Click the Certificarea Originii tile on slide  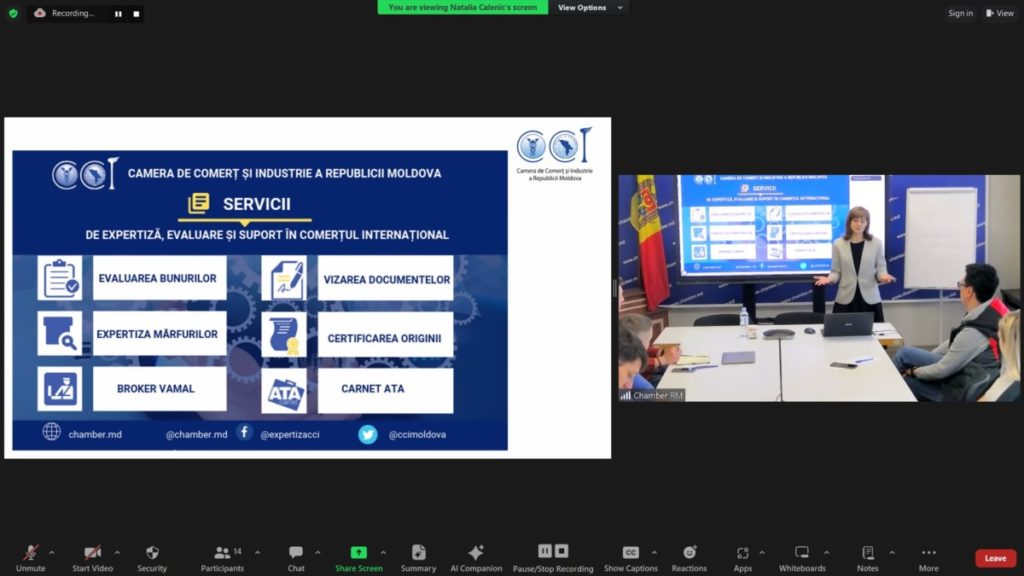pyautogui.click(x=385, y=335)
